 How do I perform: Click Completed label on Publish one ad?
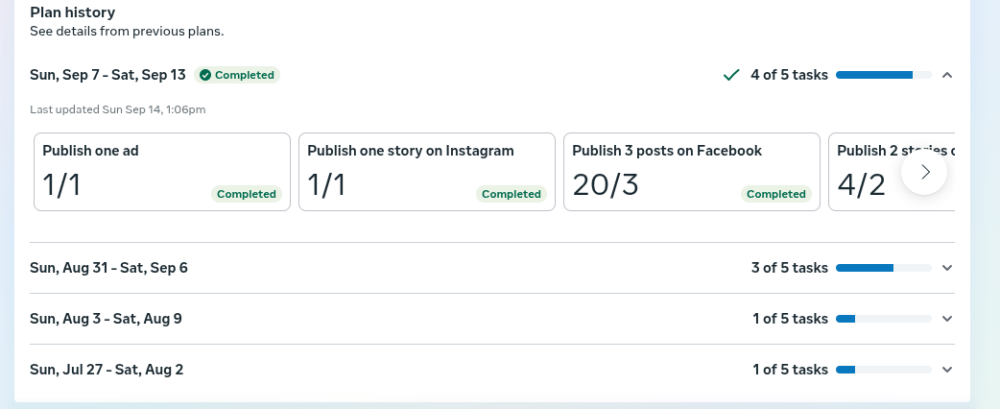pyautogui.click(x=246, y=194)
